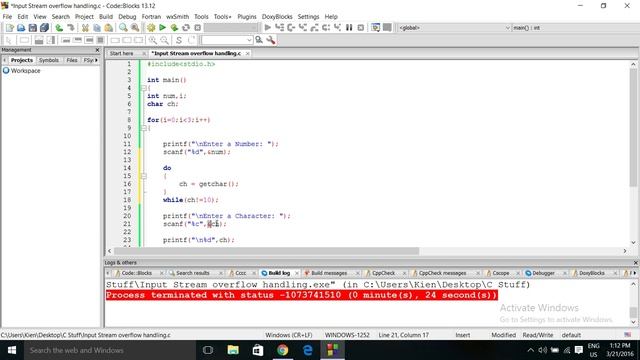Open the main() : int function dropdown
Viewport: 640px width, 360px height.
point(576,28)
